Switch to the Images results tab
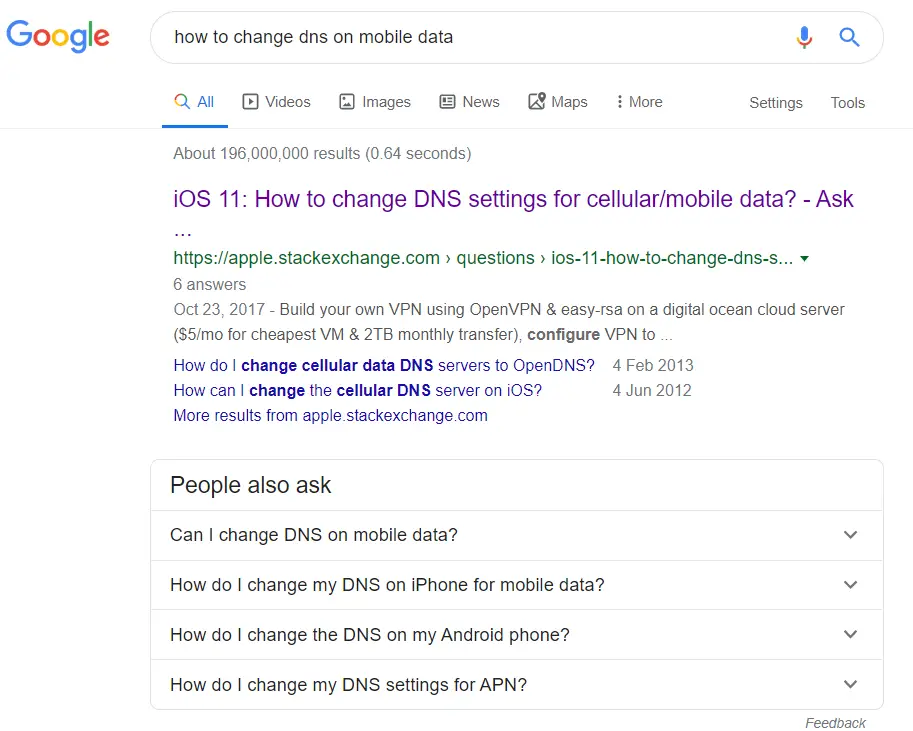Image resolution: width=913 pixels, height=731 pixels. tap(375, 102)
